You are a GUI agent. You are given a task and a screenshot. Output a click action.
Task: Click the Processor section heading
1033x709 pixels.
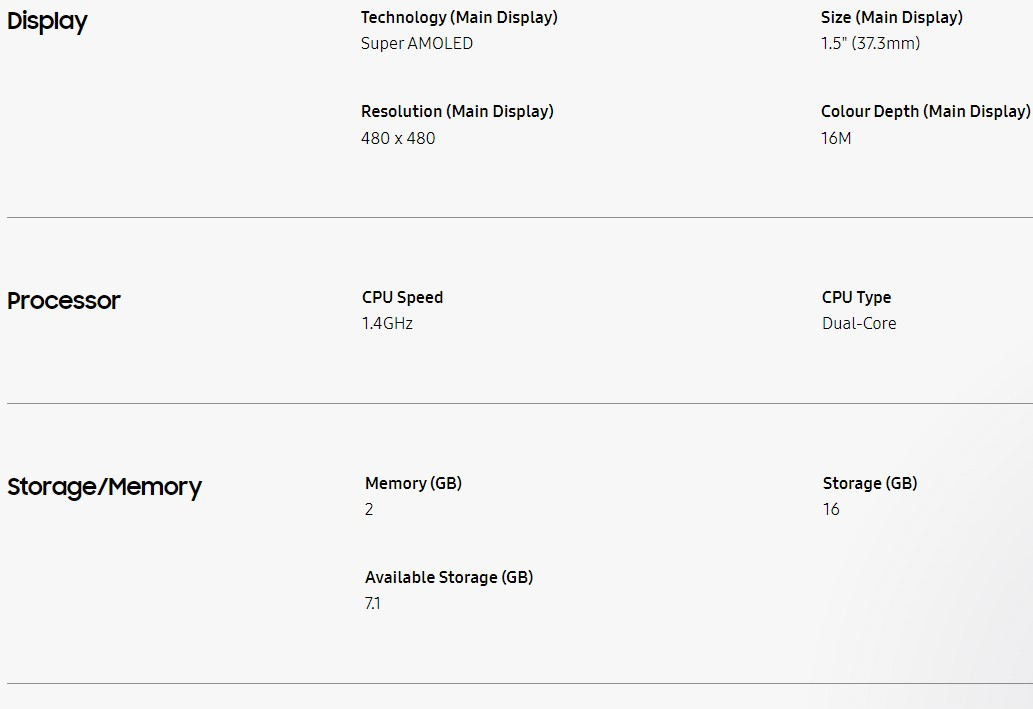[x=64, y=301]
